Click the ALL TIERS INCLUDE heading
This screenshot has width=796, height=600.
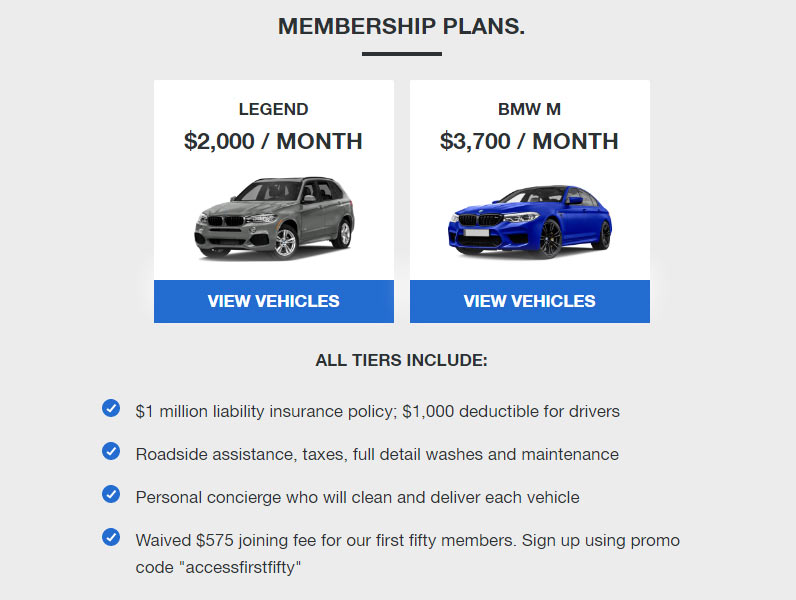401,360
